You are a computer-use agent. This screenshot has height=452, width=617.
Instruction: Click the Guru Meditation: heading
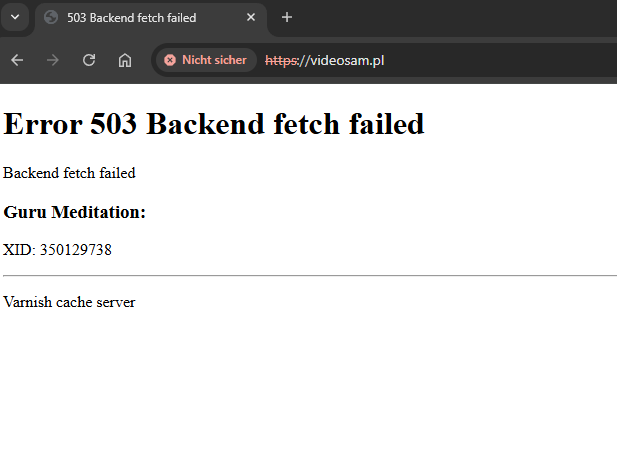(x=74, y=212)
